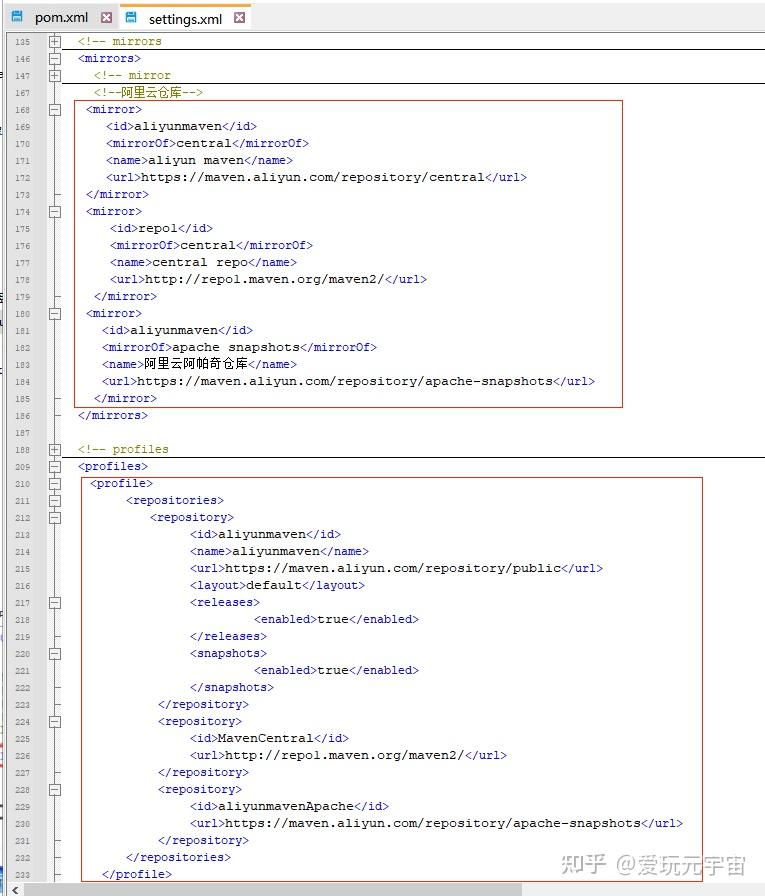
Task: Close the pom.xml tab
Action: pos(106,18)
